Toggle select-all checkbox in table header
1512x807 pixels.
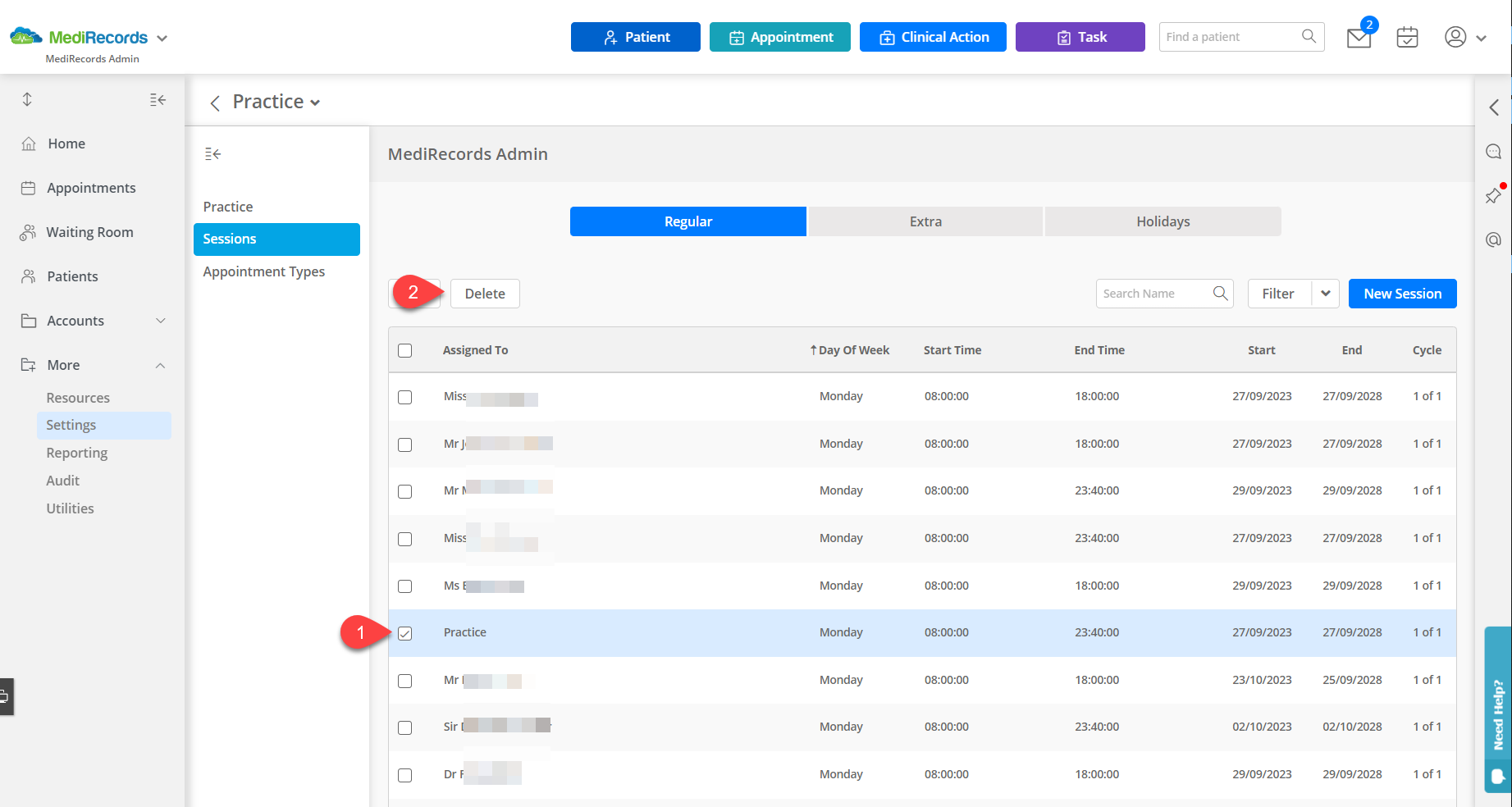pyautogui.click(x=404, y=350)
